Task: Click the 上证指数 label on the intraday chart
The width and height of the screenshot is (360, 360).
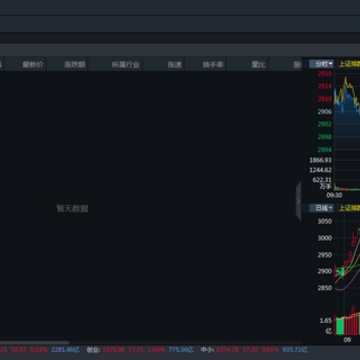Action: click(349, 64)
